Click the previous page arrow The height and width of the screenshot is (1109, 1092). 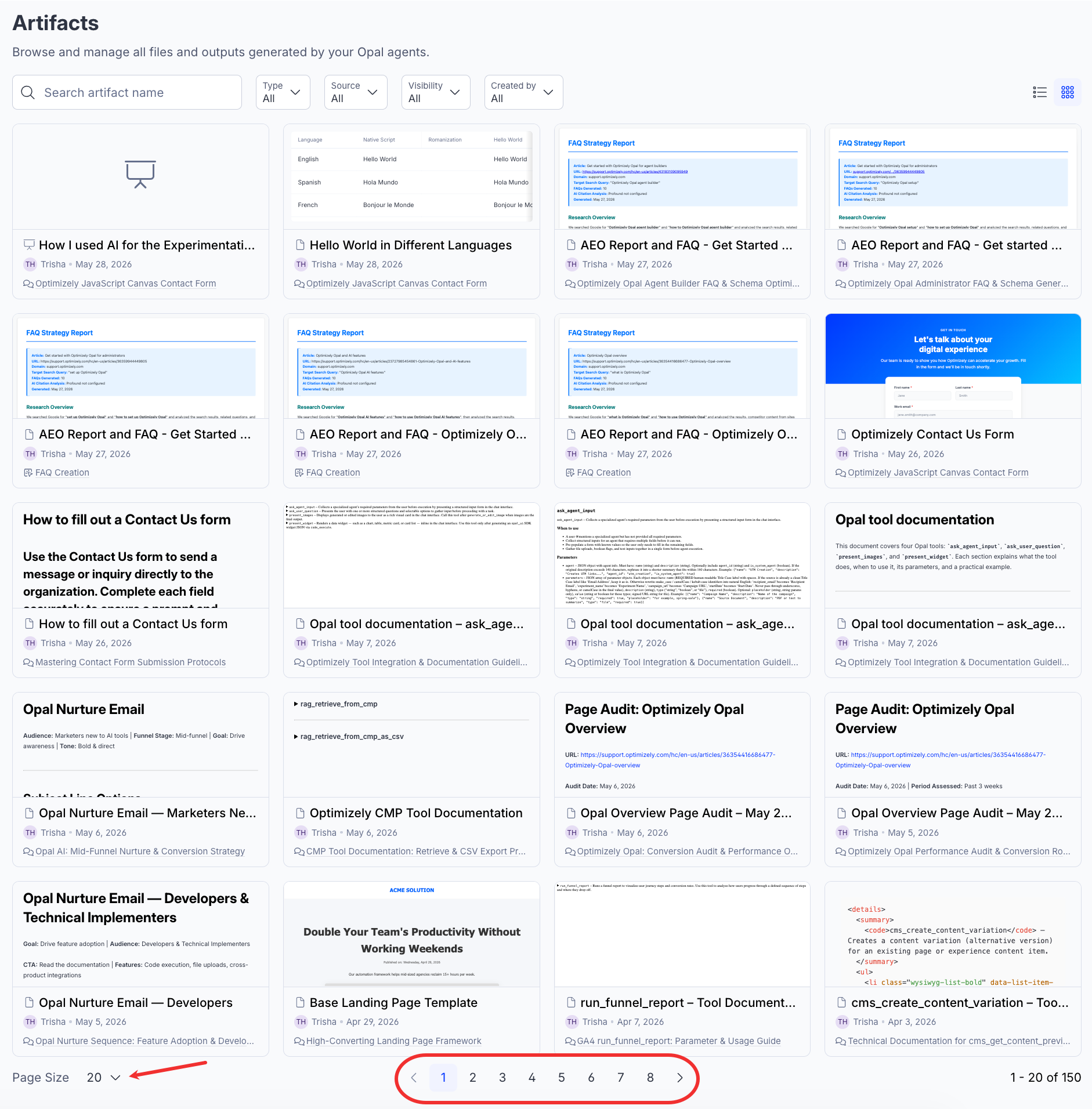click(x=414, y=1078)
